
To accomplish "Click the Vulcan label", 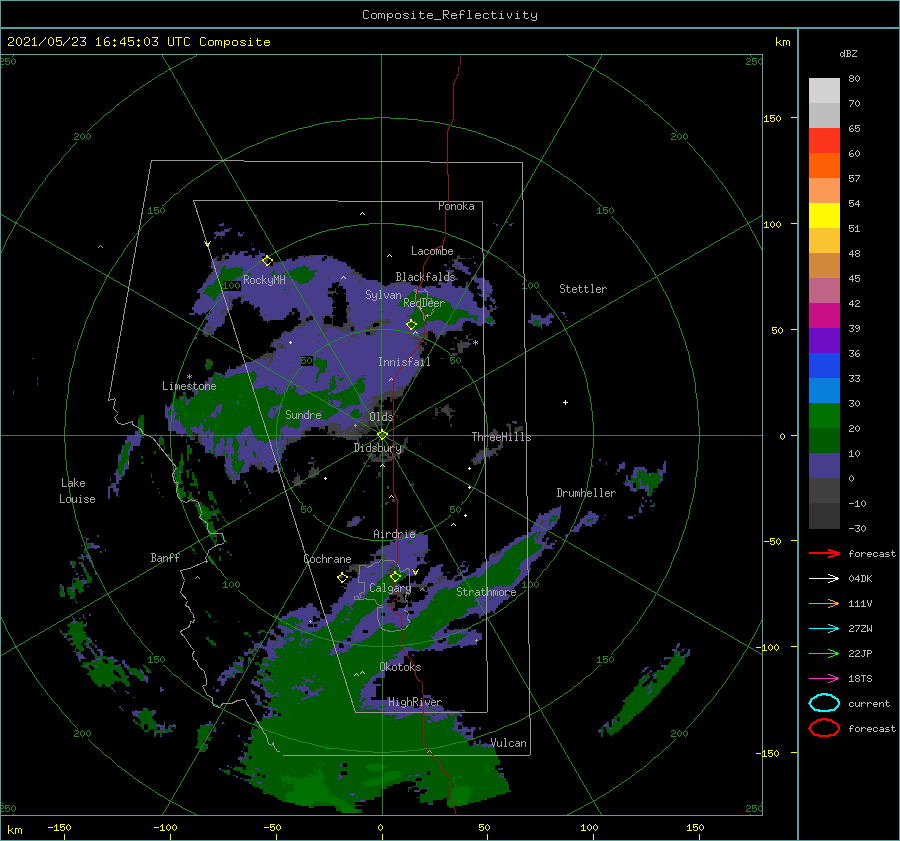I will click(x=509, y=743).
